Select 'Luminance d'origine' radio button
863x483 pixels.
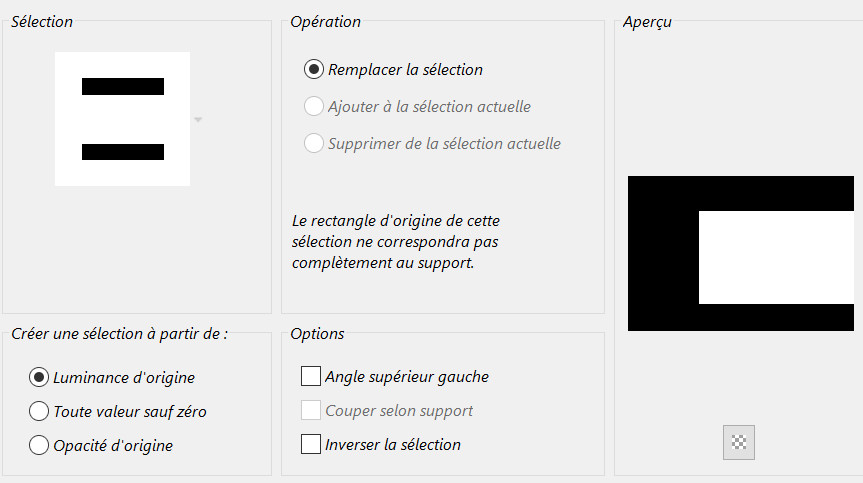[x=40, y=377]
